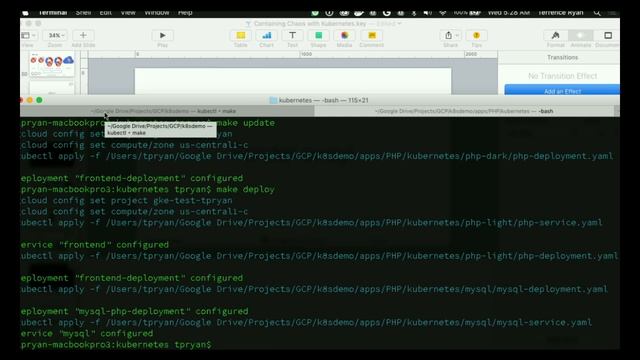This screenshot has height=360, width=640.
Task: Click the php-dark/php-deployment.yaml line
Action: pos(317,156)
